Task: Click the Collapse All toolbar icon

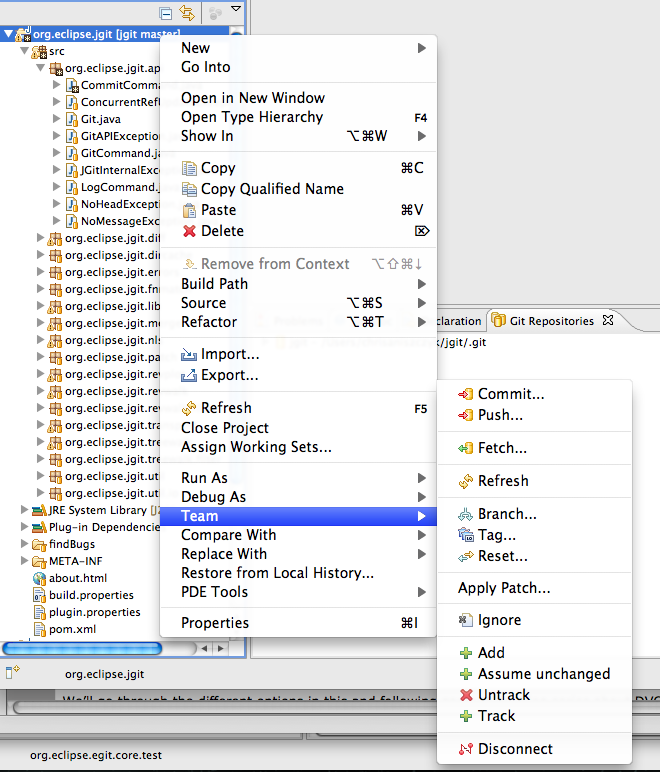Action: point(166,13)
